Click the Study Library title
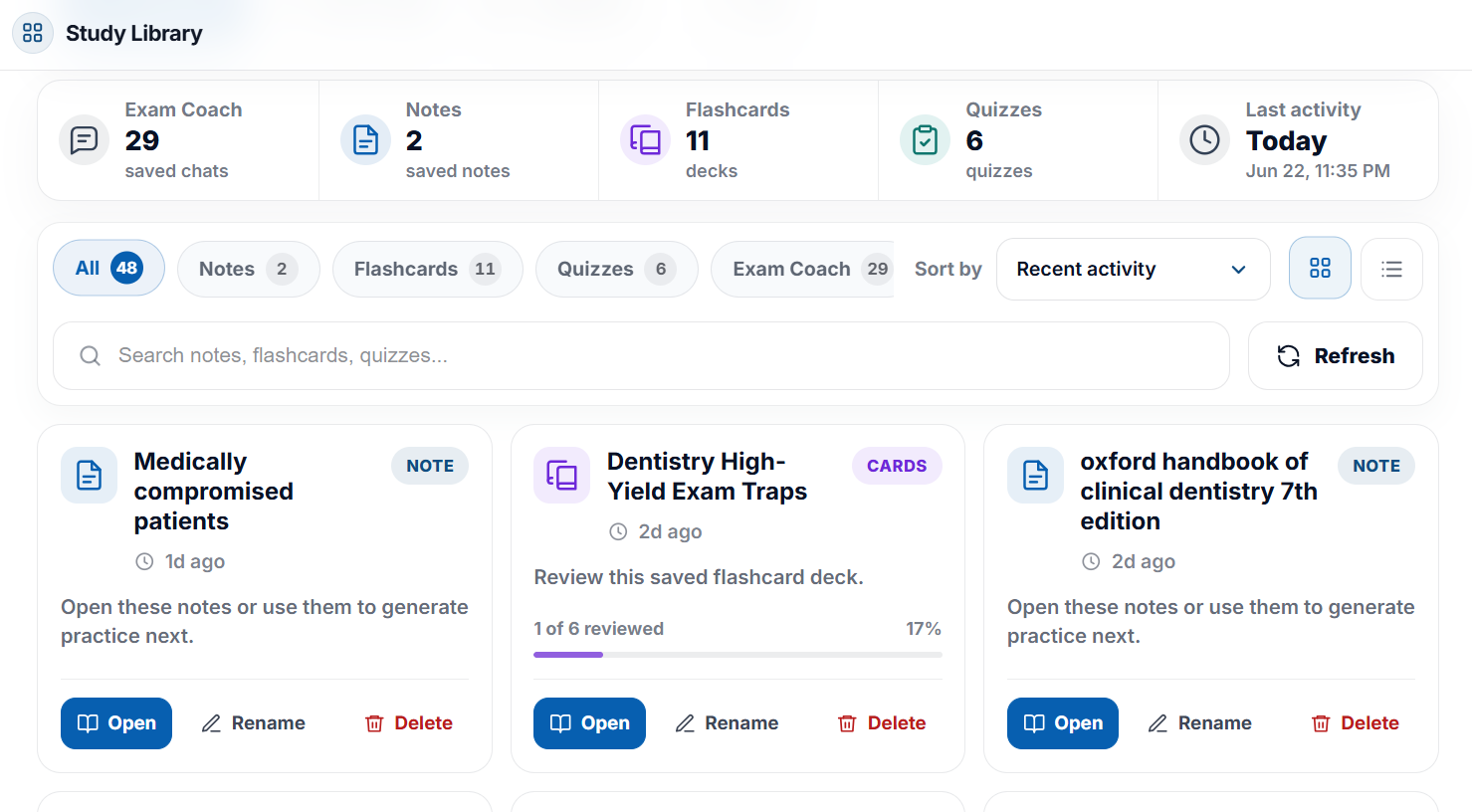 pyautogui.click(x=134, y=33)
